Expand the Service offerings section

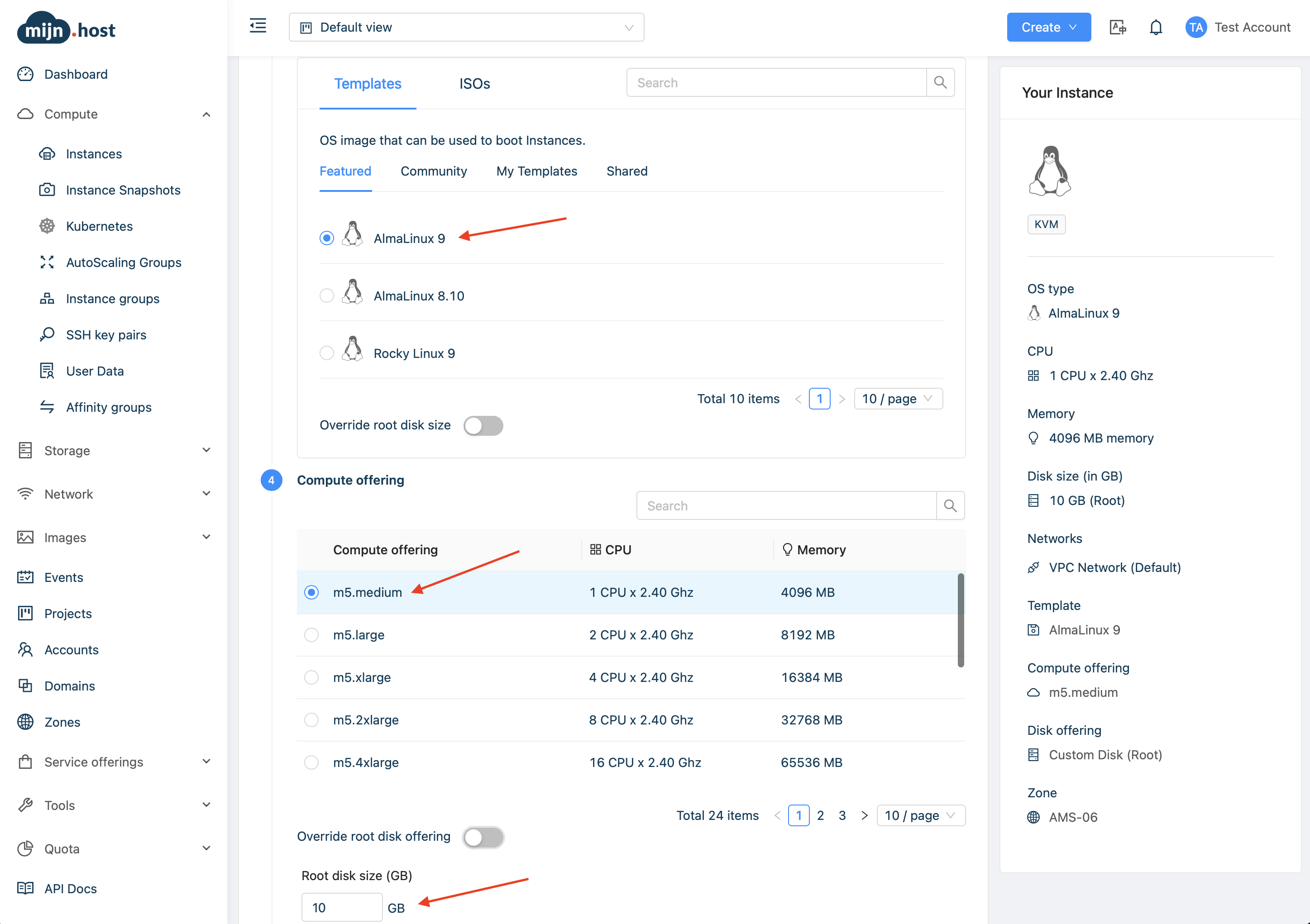click(206, 762)
